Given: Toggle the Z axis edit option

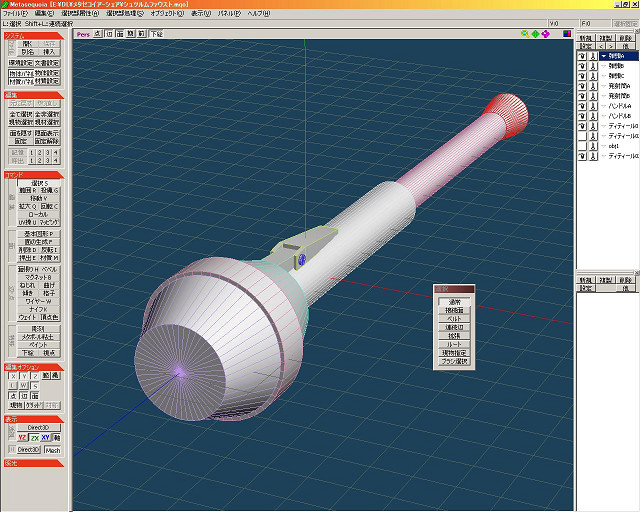Looking at the screenshot, I should point(35,376).
